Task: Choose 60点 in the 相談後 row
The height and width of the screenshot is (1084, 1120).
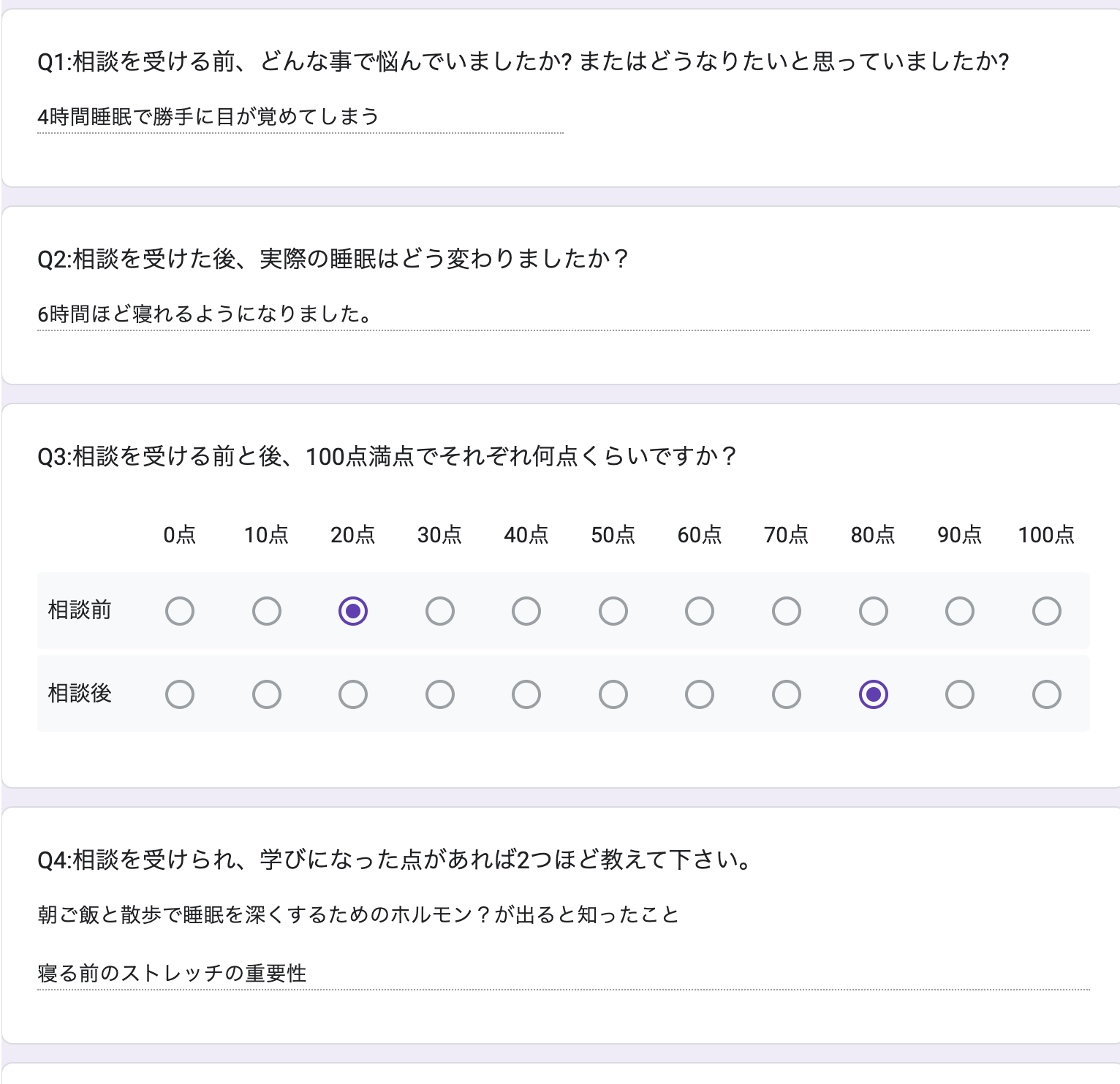Action: coord(700,694)
